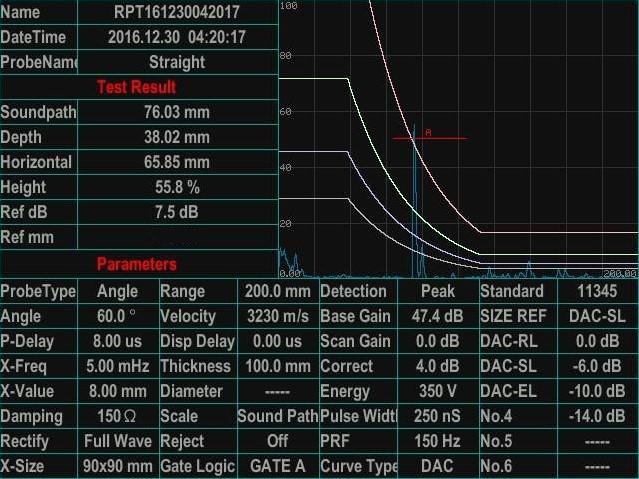Open the Test Result section header

pos(137,87)
